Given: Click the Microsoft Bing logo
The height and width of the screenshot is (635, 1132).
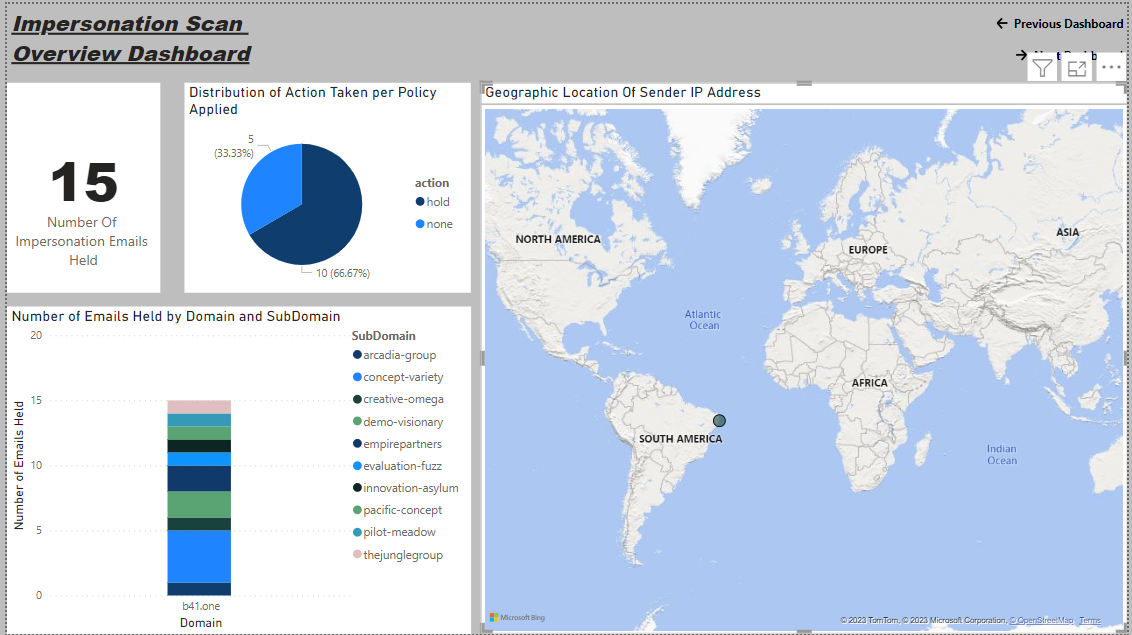Looking at the screenshot, I should [517, 618].
